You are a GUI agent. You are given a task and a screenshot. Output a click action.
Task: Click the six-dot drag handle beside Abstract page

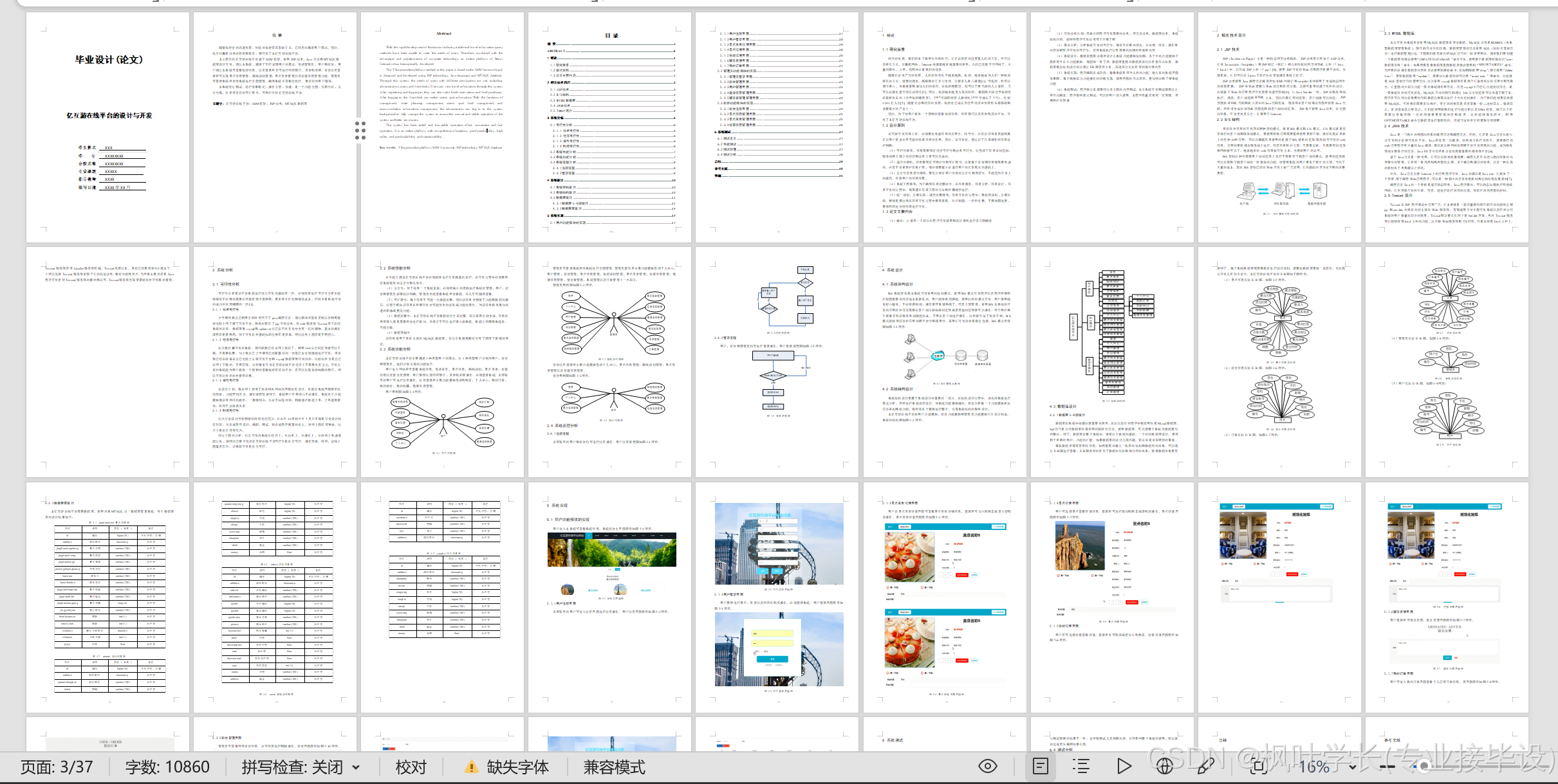[360, 130]
